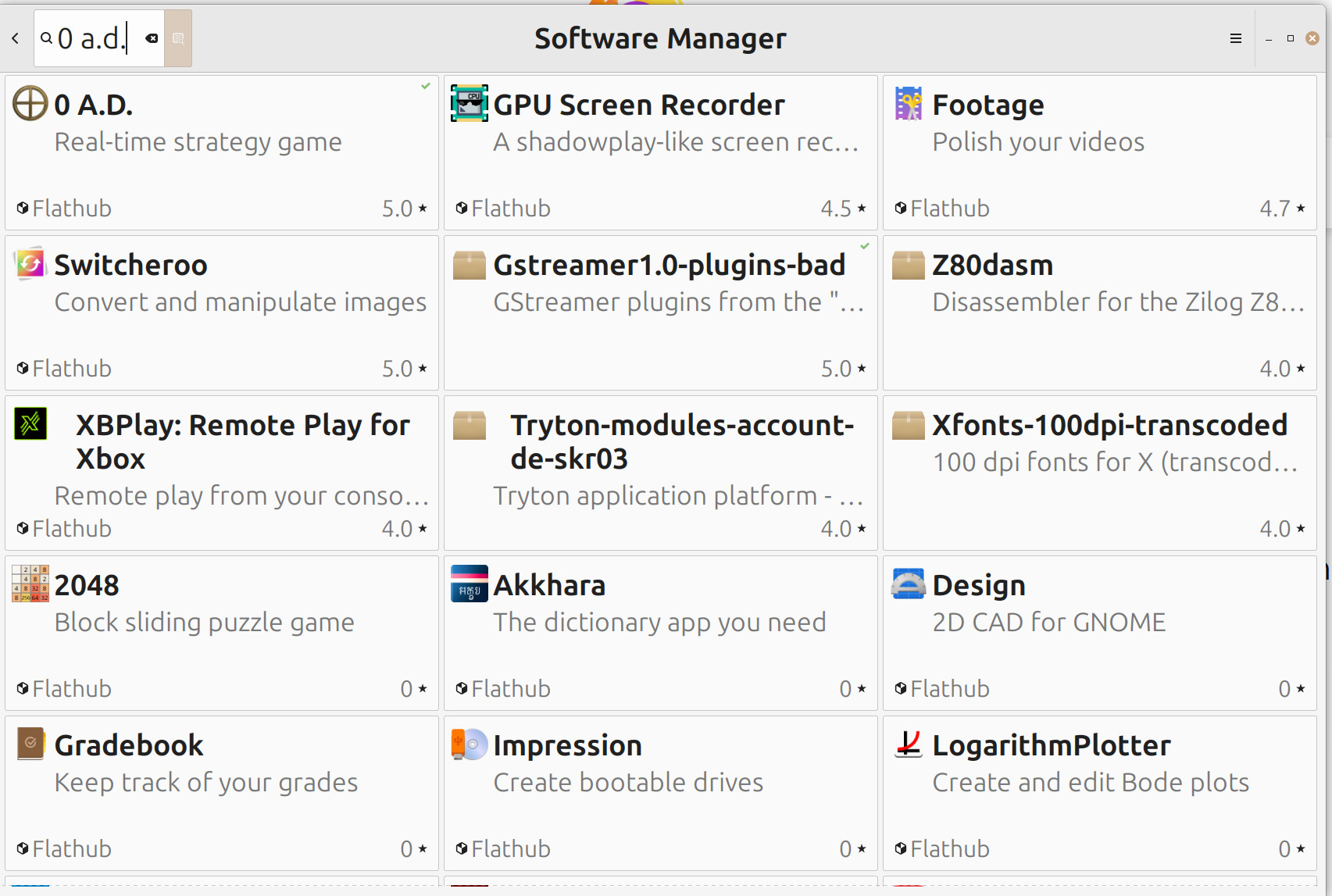Click the 4.0 rating on Z80dasm
This screenshot has height=896, width=1332.
pos(1275,369)
